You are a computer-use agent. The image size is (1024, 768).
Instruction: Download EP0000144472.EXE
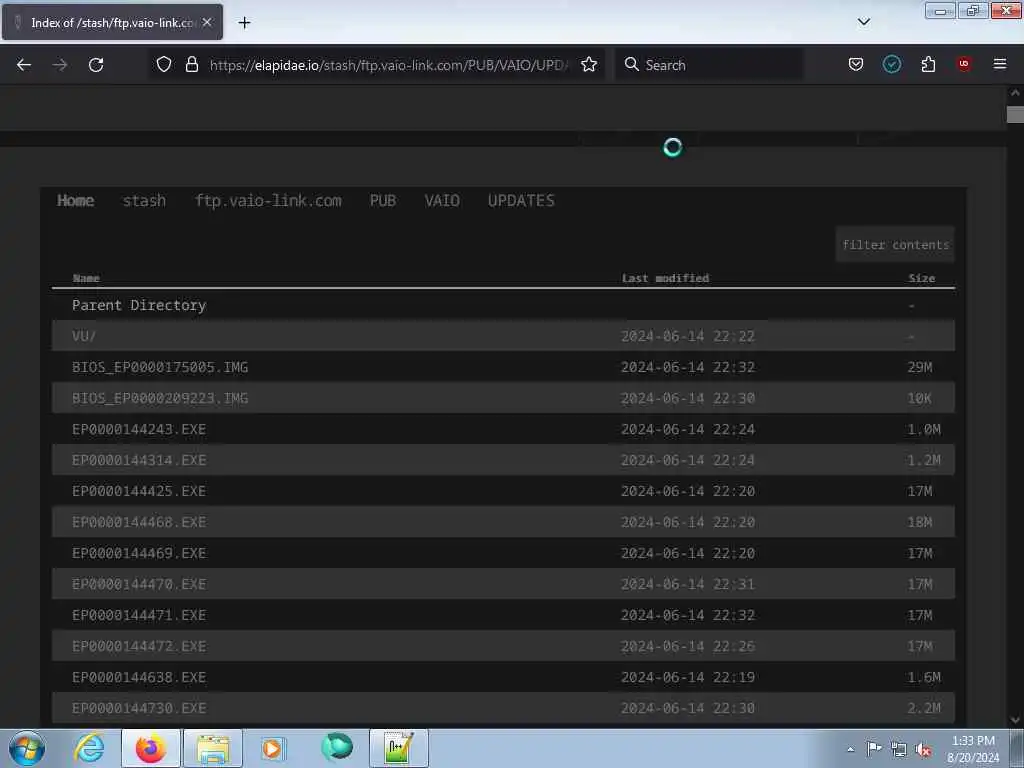coord(139,646)
